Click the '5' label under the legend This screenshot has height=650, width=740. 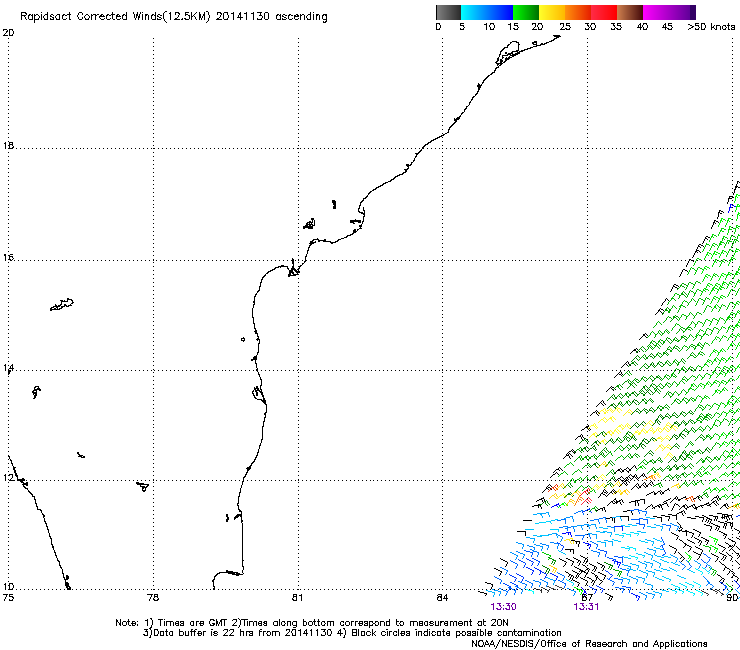tap(462, 27)
